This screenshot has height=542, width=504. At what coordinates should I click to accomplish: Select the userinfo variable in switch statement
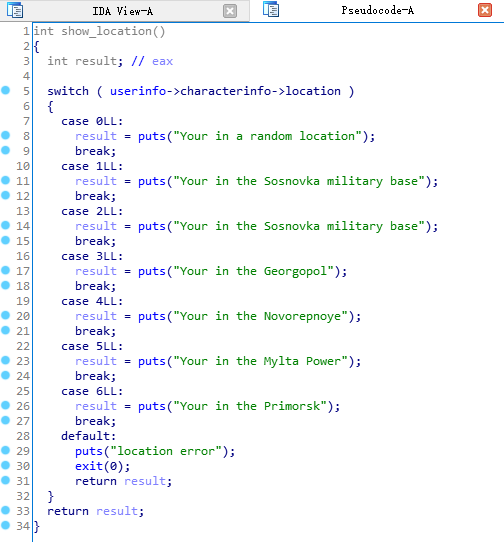138,91
